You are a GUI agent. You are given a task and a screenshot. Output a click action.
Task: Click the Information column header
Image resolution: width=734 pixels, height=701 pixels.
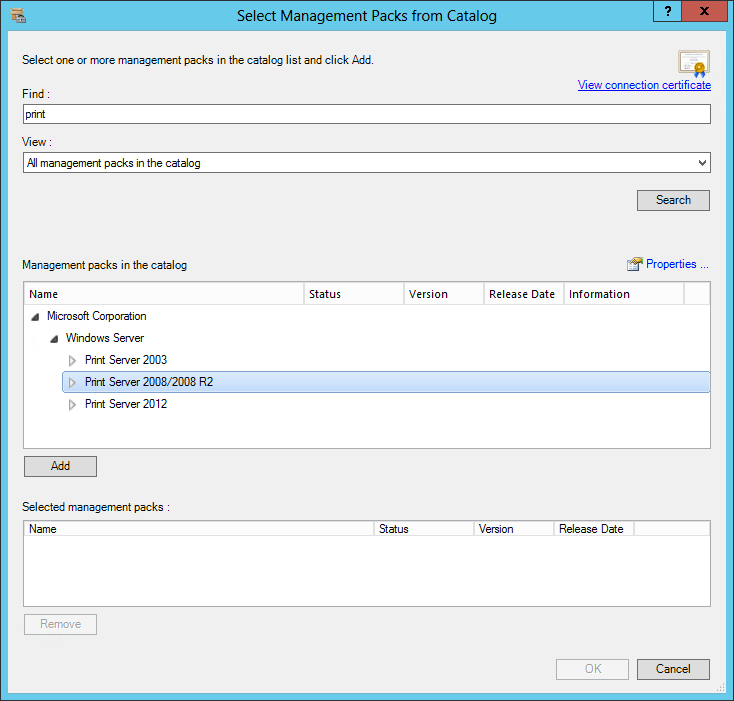(x=624, y=294)
